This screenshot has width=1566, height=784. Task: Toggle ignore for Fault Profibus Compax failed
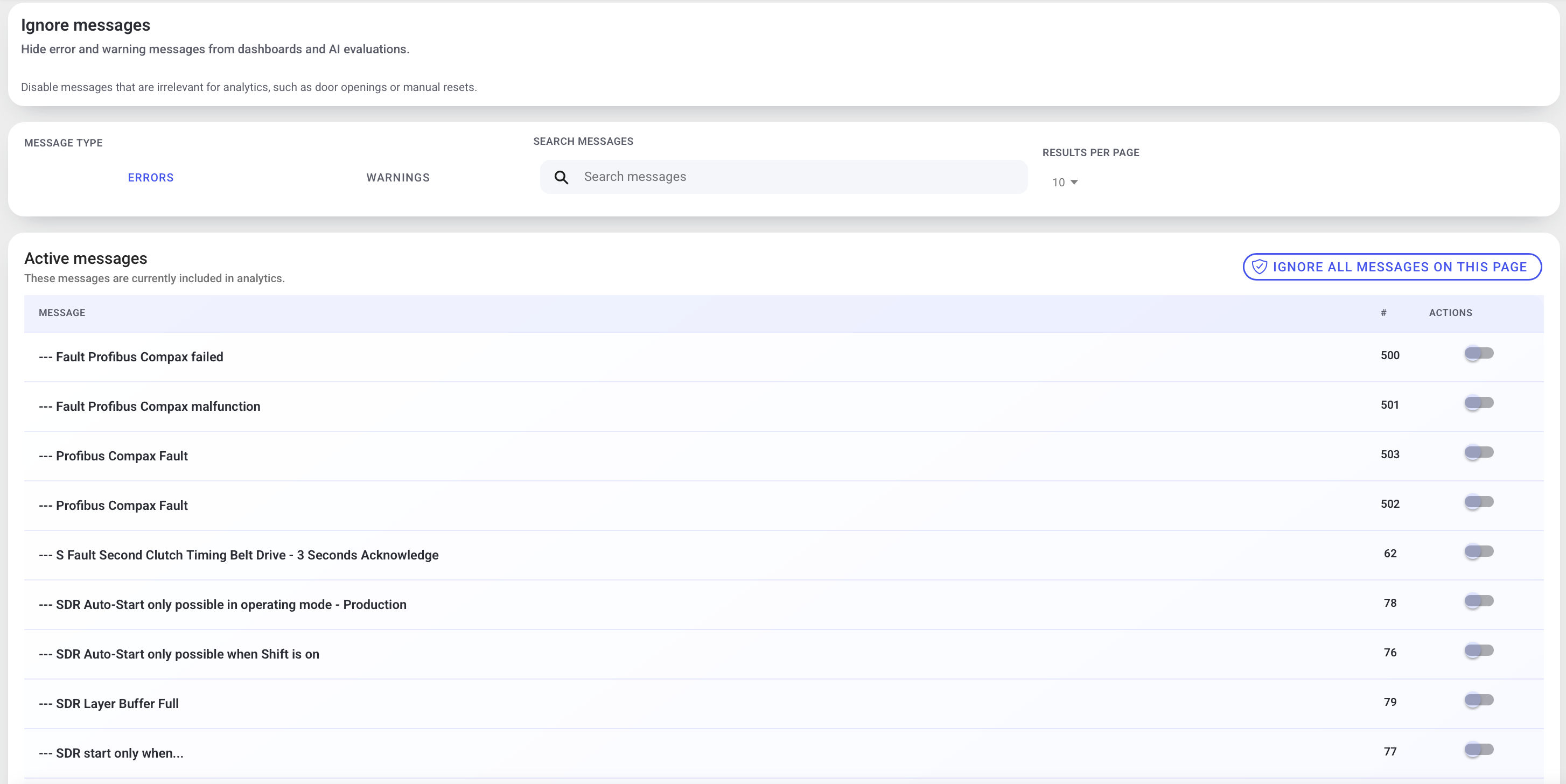[1478, 354]
